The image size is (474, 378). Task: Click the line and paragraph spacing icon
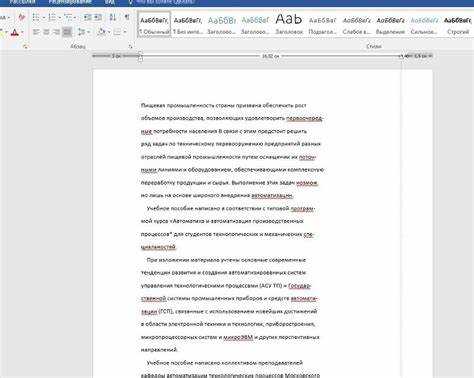81,32
